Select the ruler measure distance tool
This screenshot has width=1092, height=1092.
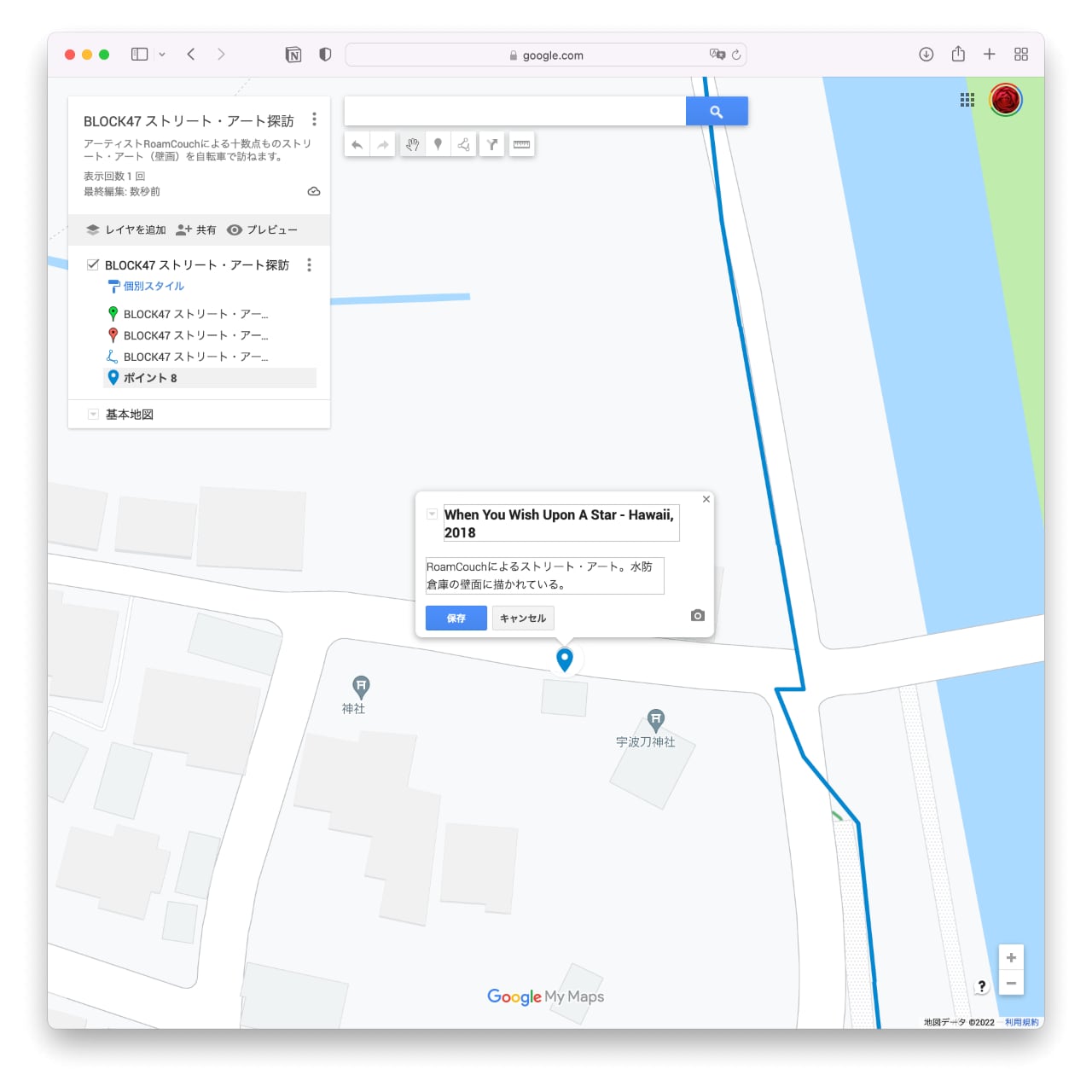click(x=521, y=145)
